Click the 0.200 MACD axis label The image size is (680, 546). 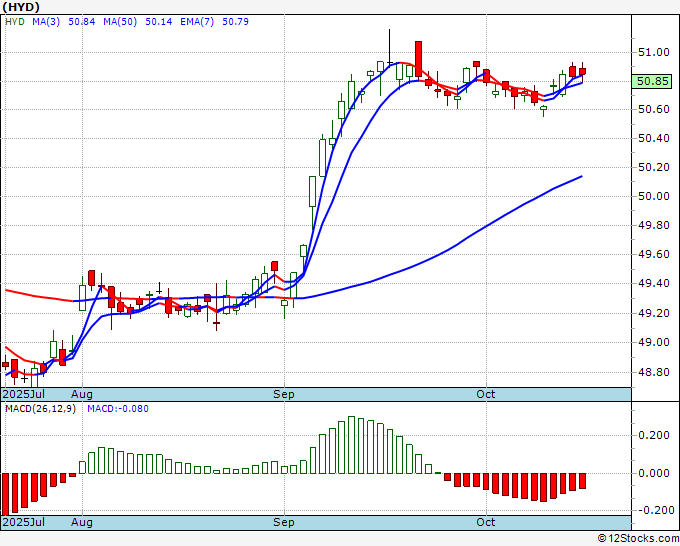(x=654, y=435)
